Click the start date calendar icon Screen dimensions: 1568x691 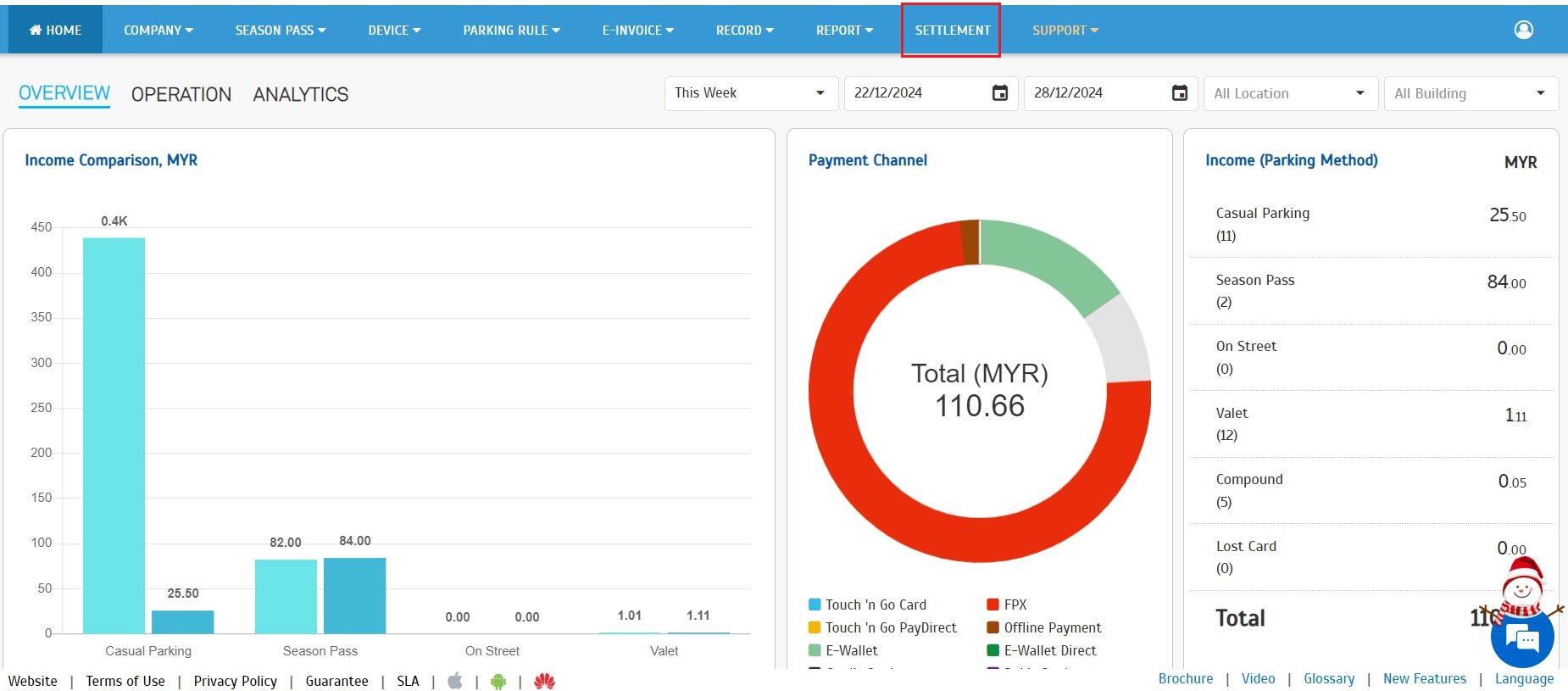[1000, 93]
